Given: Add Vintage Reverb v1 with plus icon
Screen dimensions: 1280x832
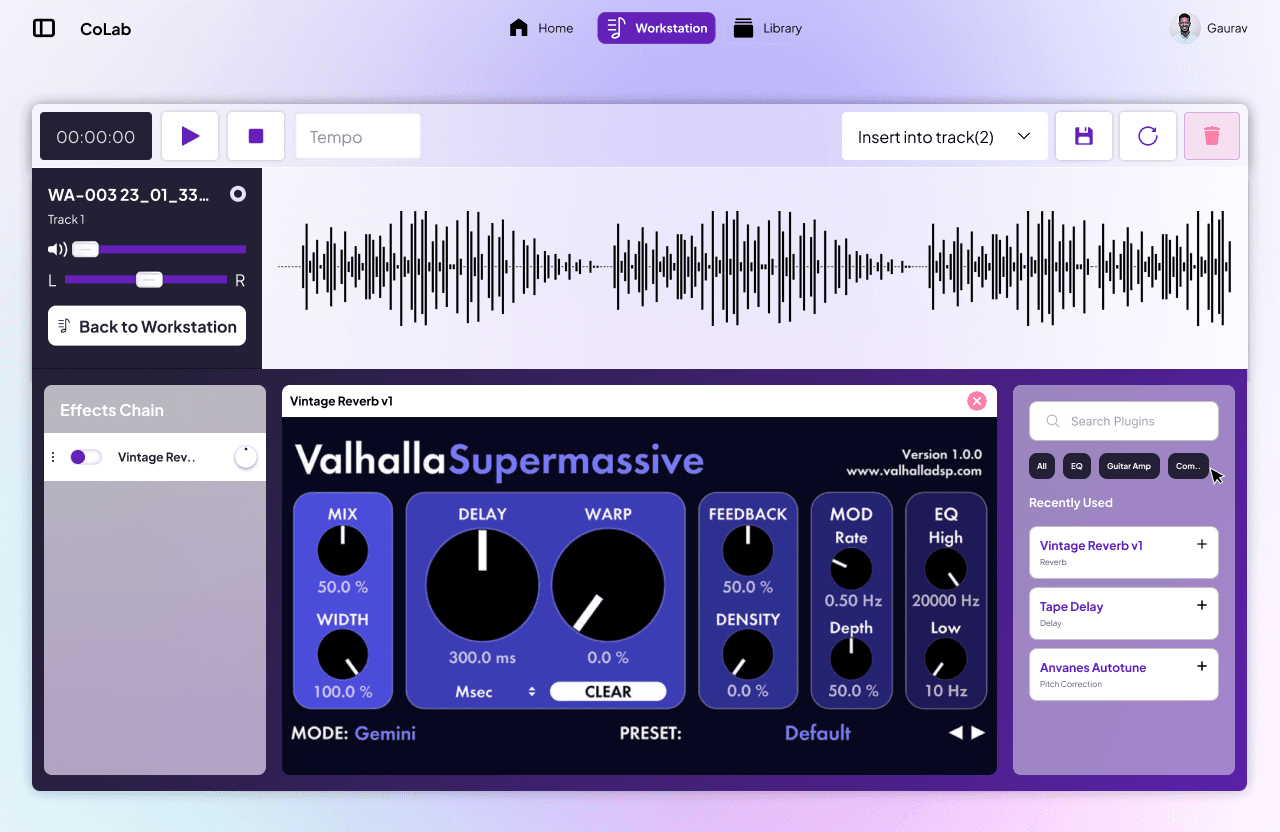Looking at the screenshot, I should [1202, 545].
